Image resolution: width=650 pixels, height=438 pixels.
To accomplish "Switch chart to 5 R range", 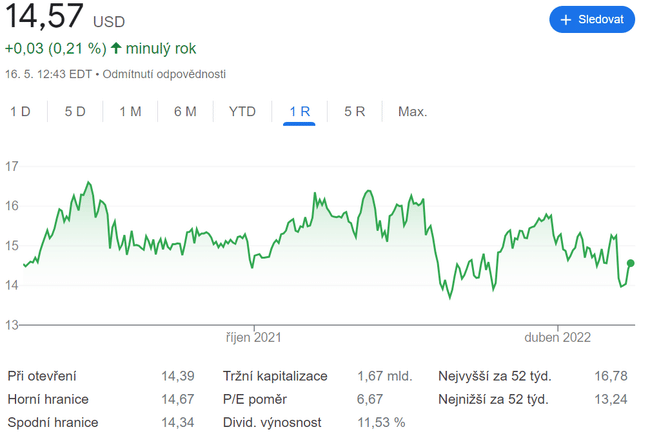I will 355,111.
